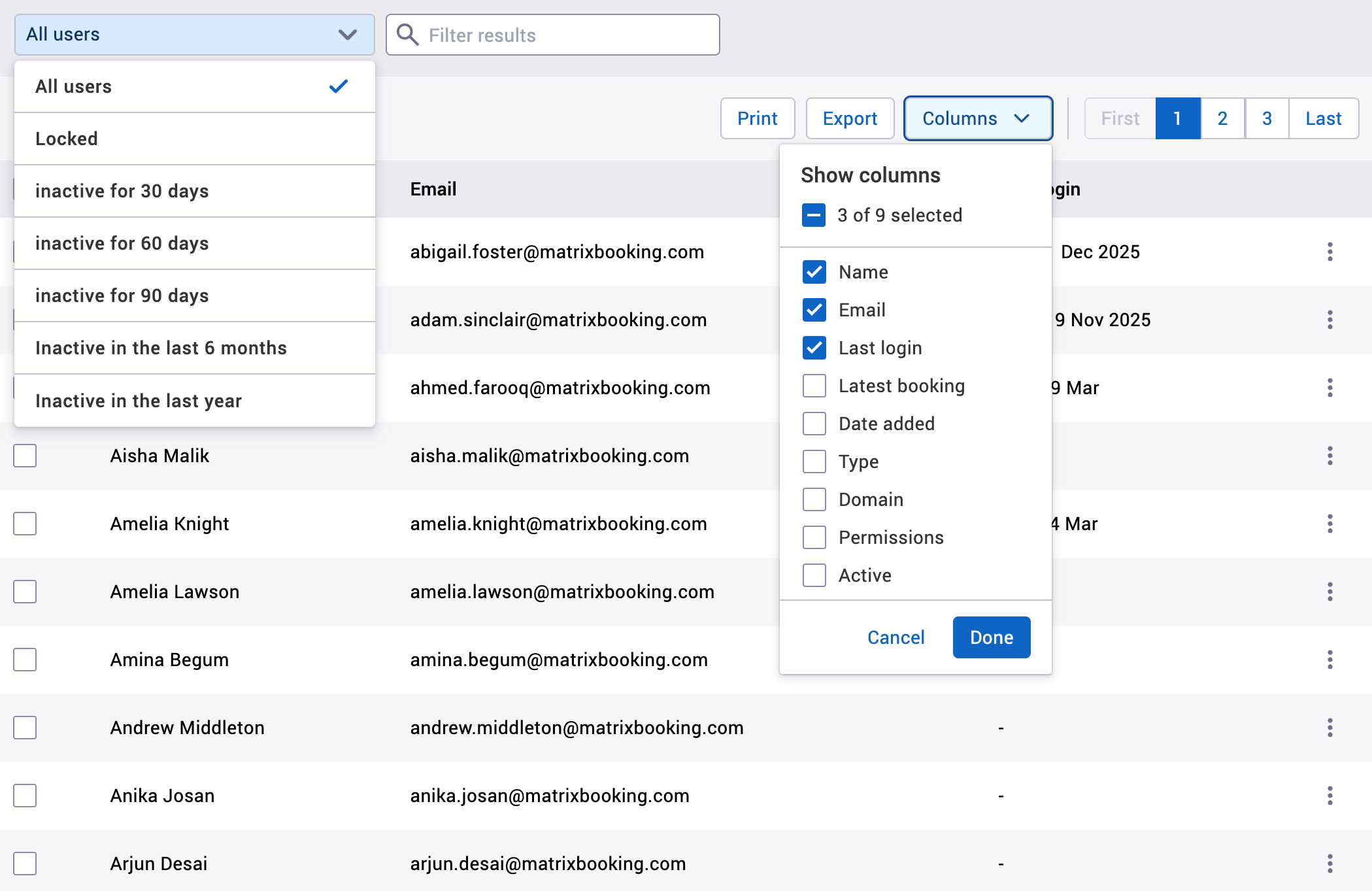Image resolution: width=1372 pixels, height=891 pixels.
Task: Open the actions menu for Amina Begum
Action: pos(1330,660)
